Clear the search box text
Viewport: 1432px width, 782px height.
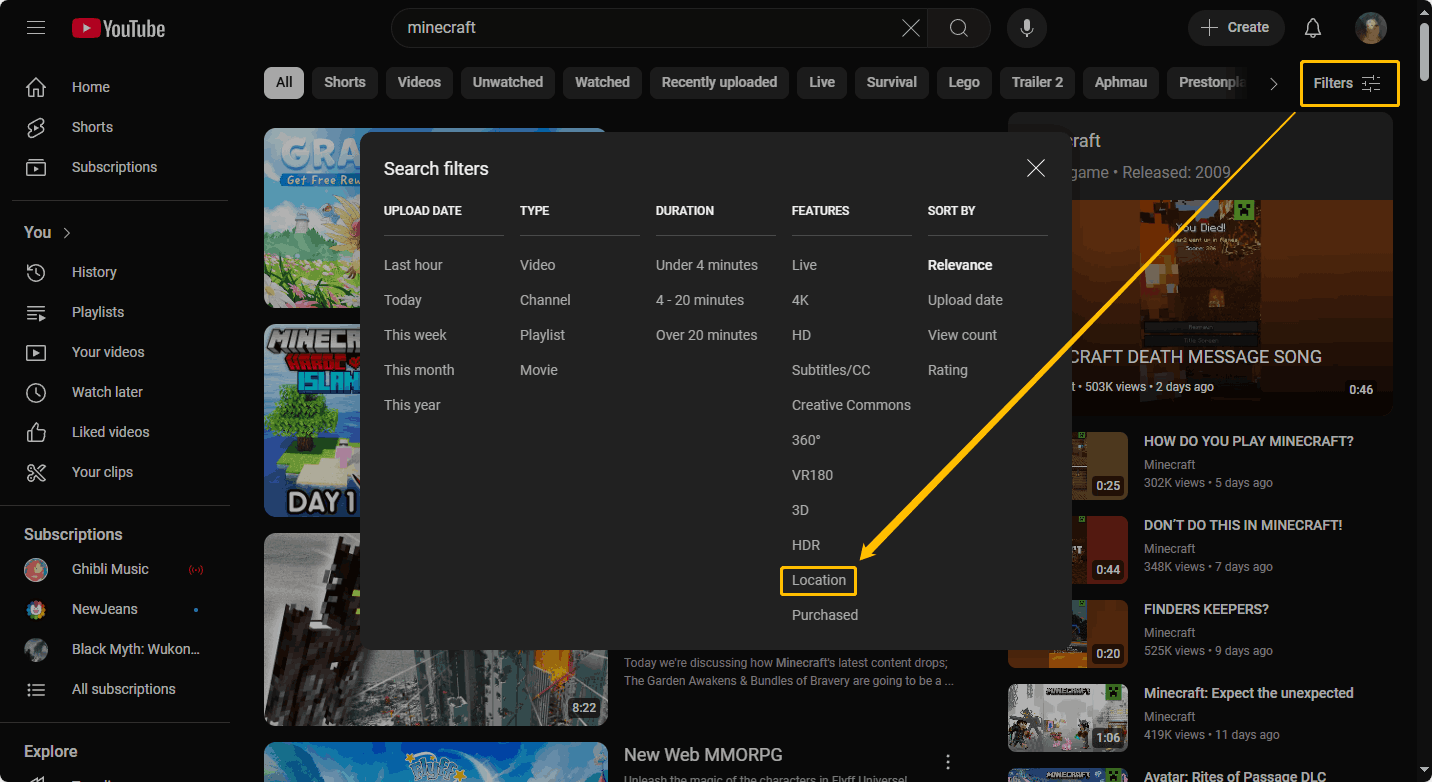point(911,28)
